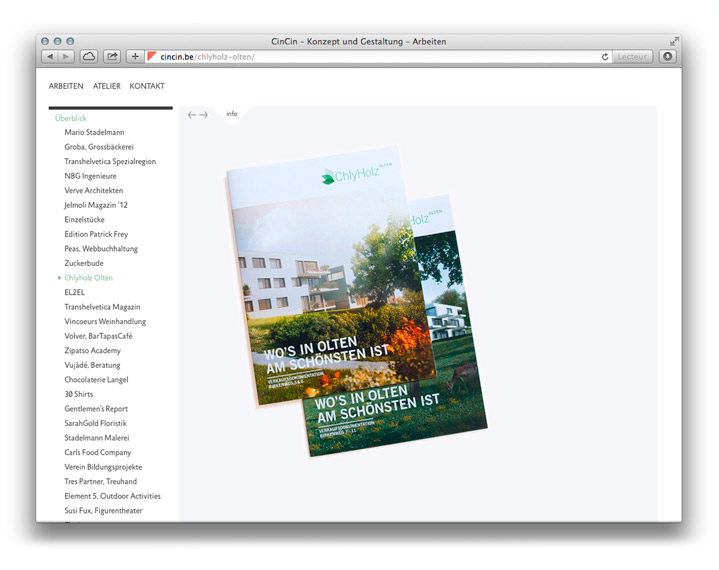Open the KONTAKT menu item
Screen dimensions: 719x570
(147, 86)
